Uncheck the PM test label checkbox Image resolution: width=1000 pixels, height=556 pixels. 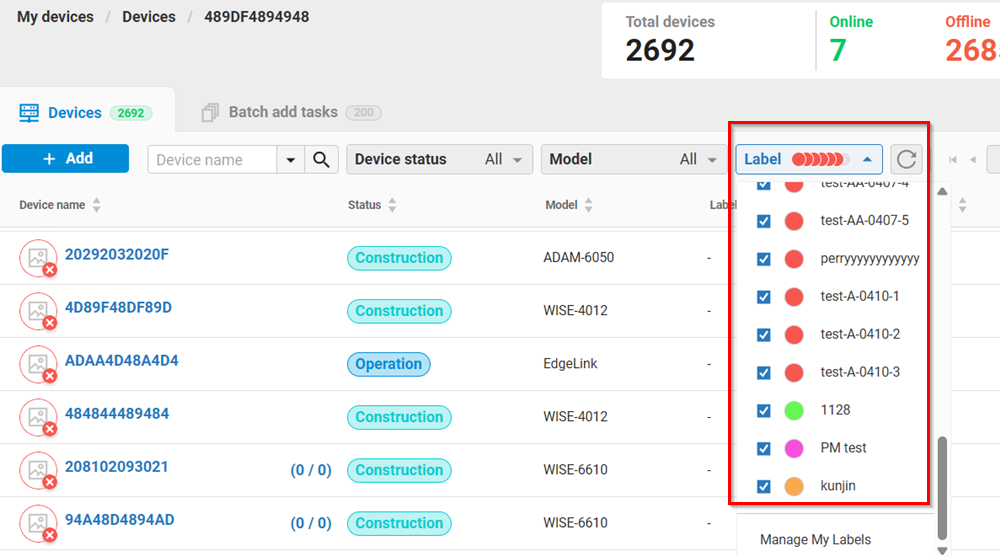coord(764,448)
